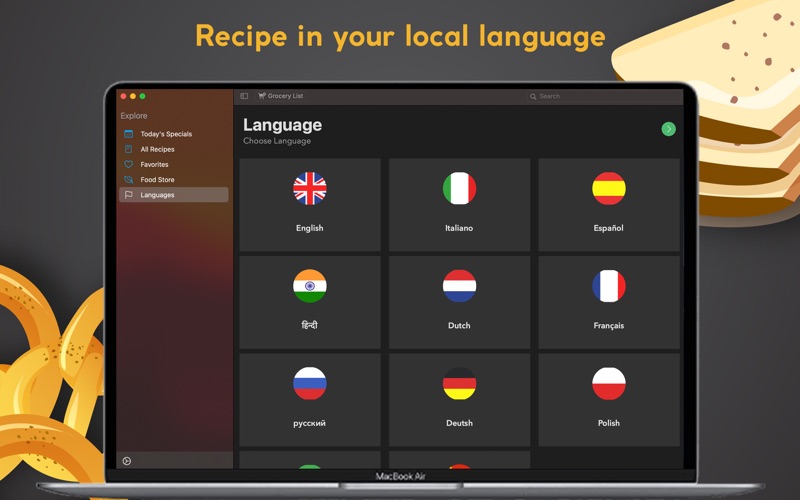Select the Dutch label
The width and height of the screenshot is (800, 500).
(x=459, y=326)
